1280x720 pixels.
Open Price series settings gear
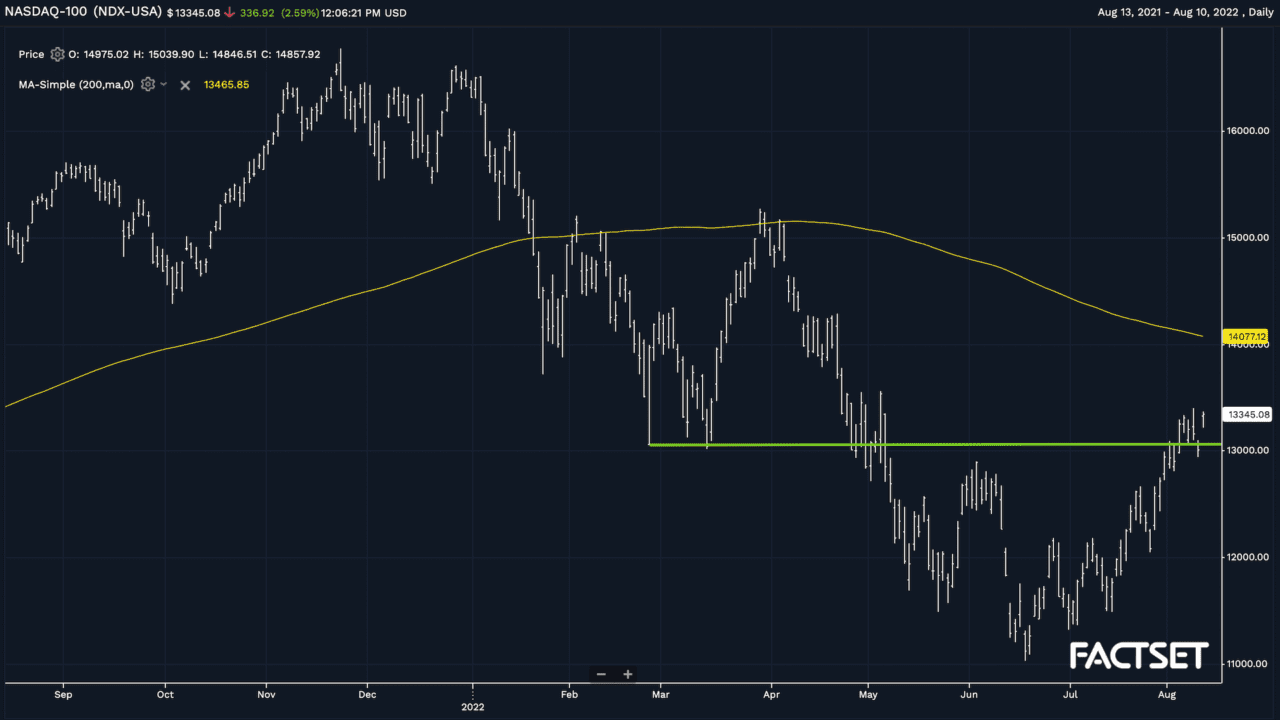(57, 55)
